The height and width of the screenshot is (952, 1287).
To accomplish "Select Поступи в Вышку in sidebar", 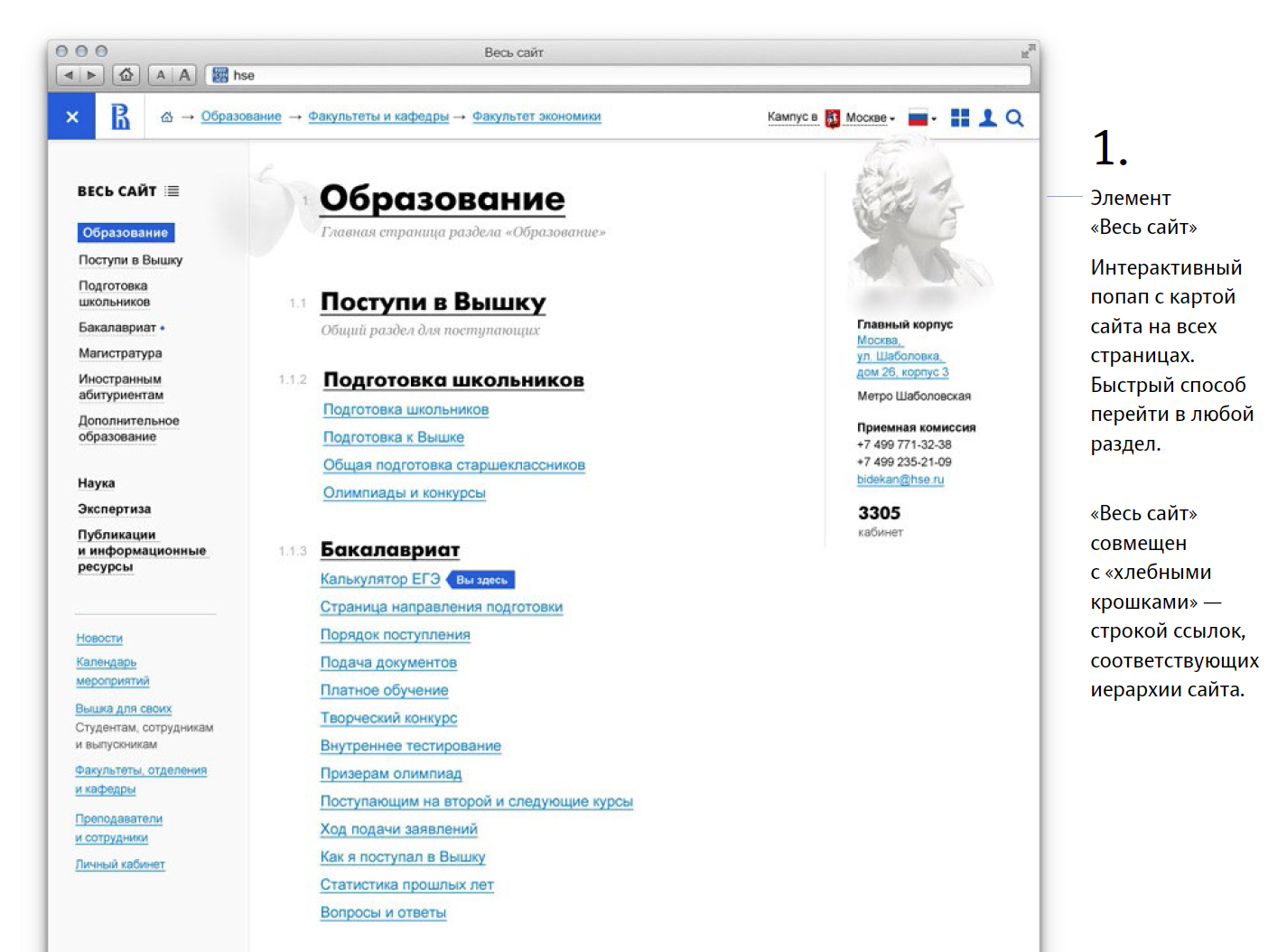I will pyautogui.click(x=131, y=260).
